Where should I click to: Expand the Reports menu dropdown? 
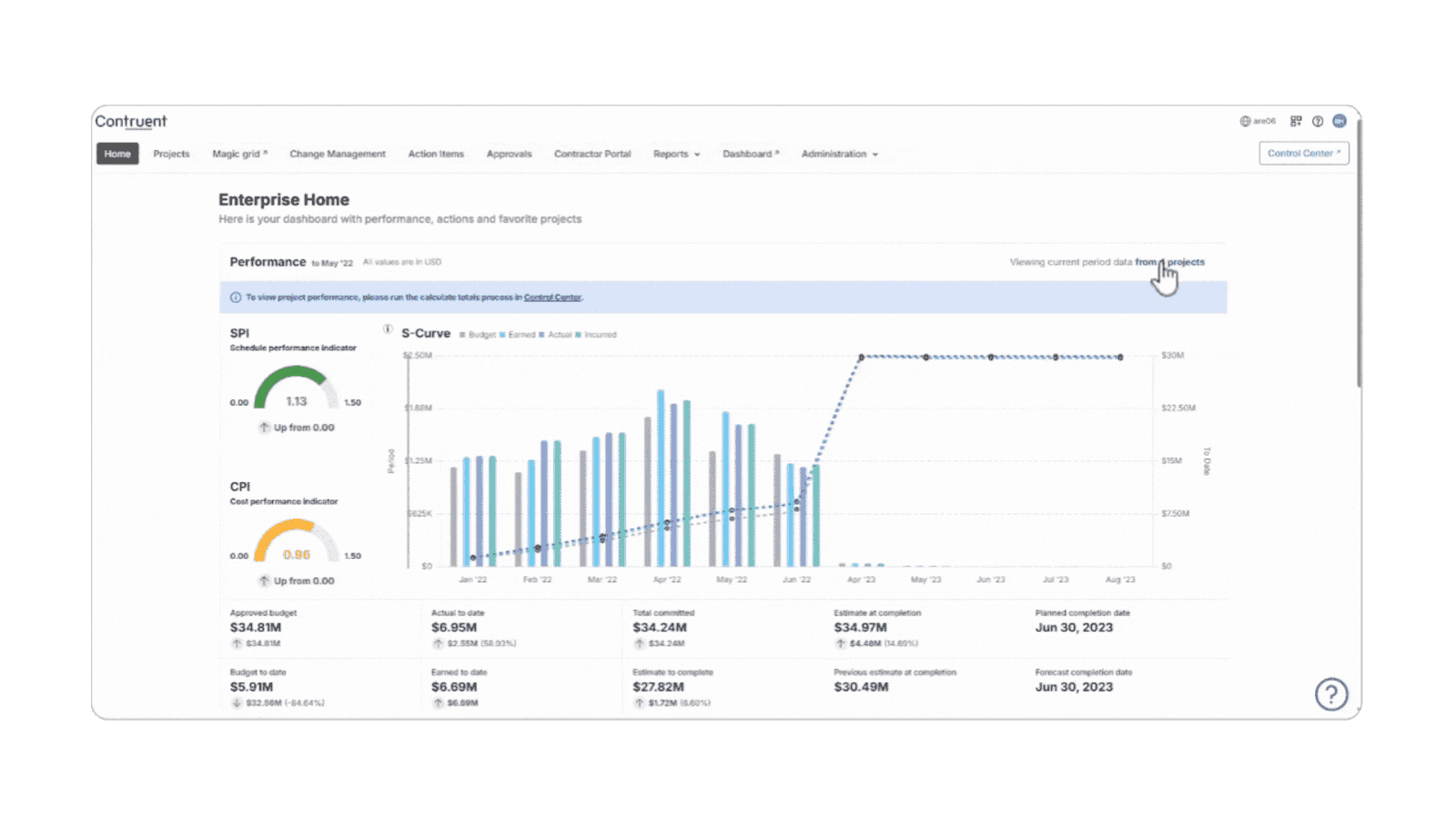tap(675, 154)
